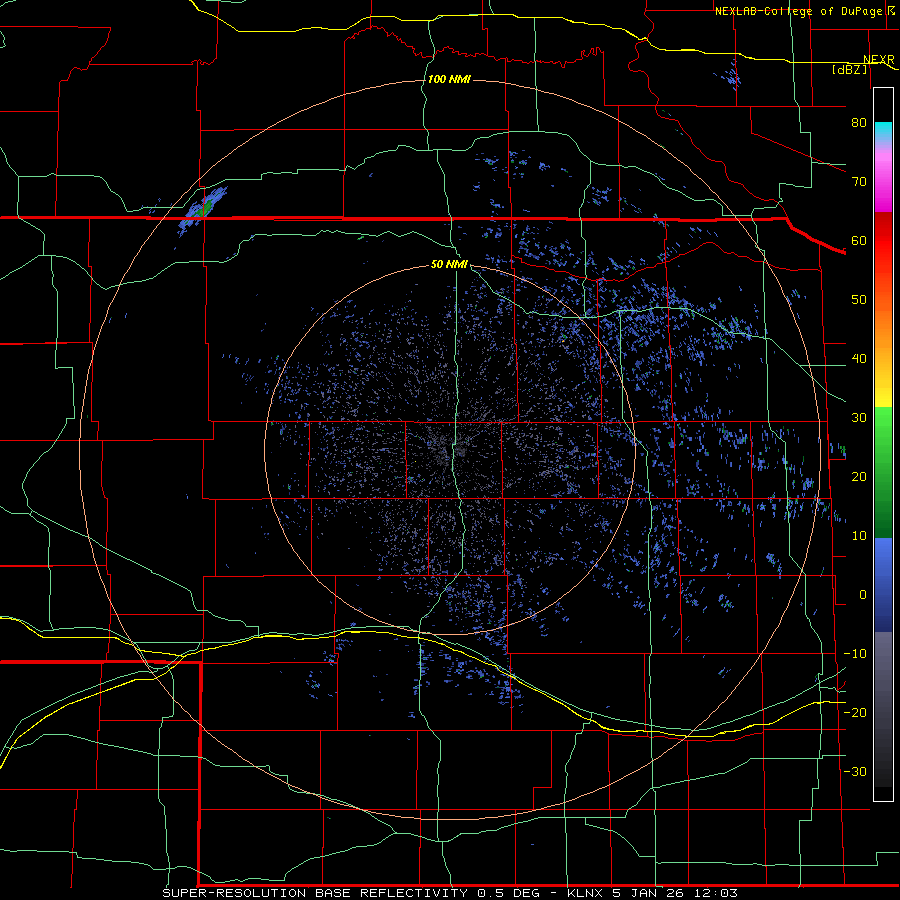Click the 0 value on the dBZ scale

(x=863, y=595)
